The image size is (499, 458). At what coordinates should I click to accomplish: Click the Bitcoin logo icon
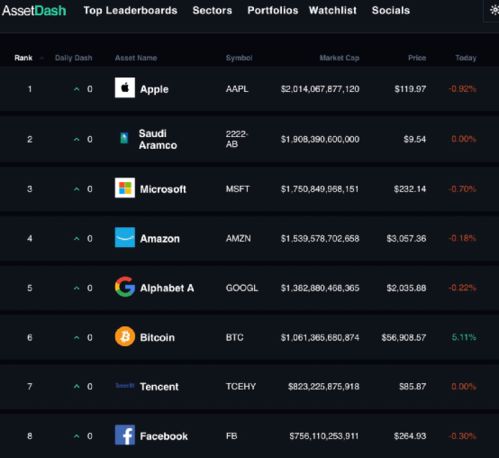coord(125,336)
